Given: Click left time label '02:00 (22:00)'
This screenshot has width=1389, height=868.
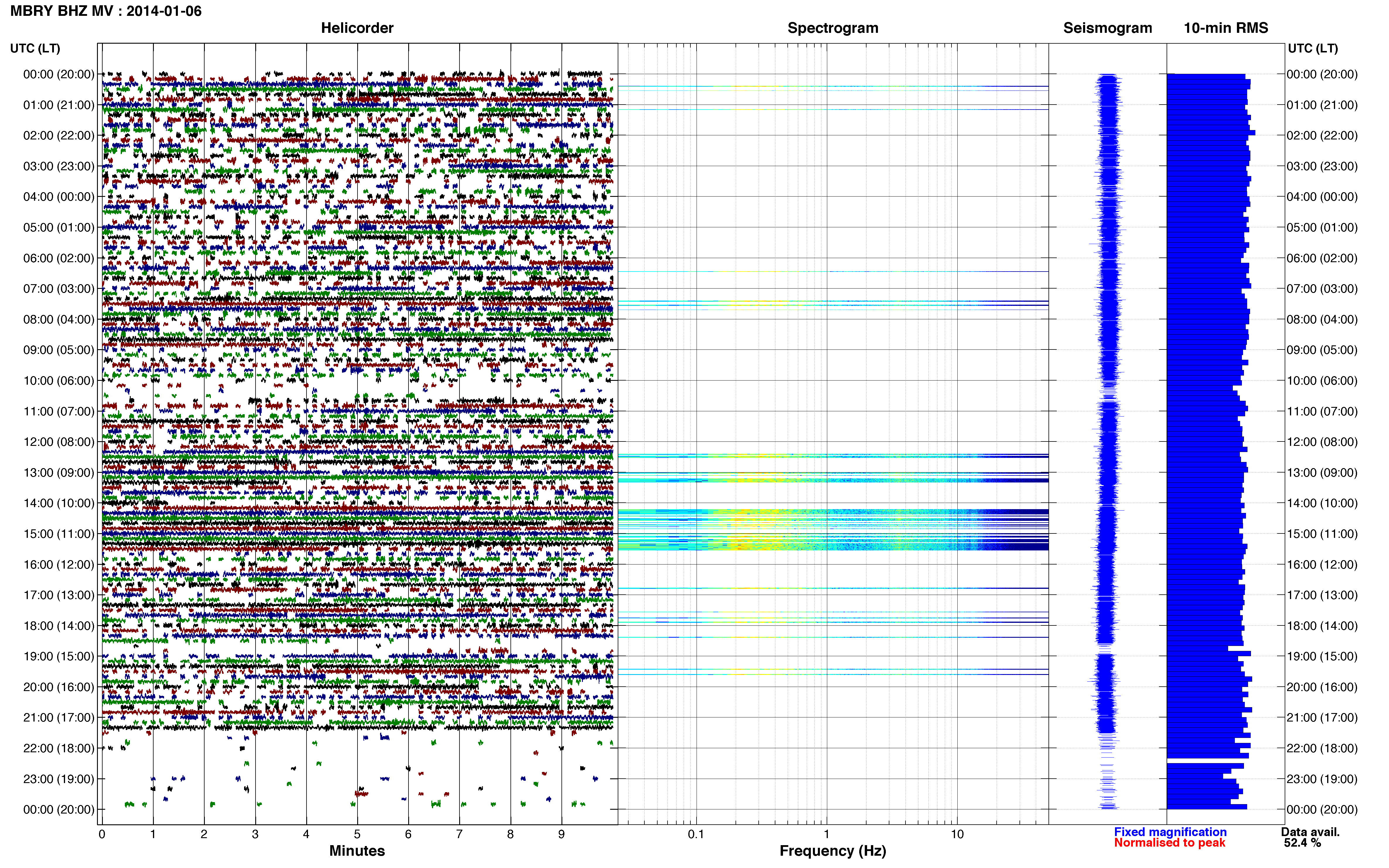Looking at the screenshot, I should click(x=59, y=135).
